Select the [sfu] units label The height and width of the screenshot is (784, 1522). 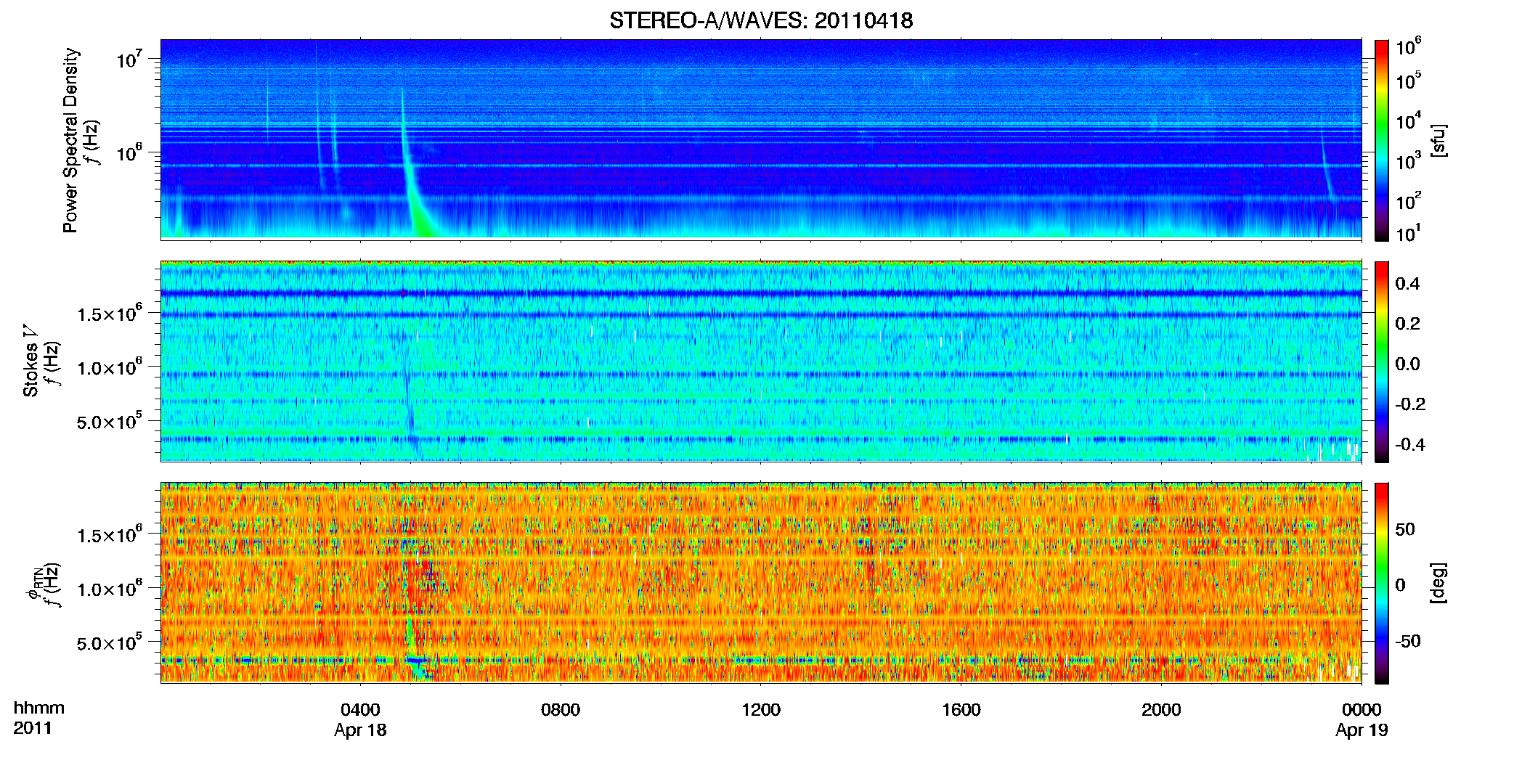1439,140
